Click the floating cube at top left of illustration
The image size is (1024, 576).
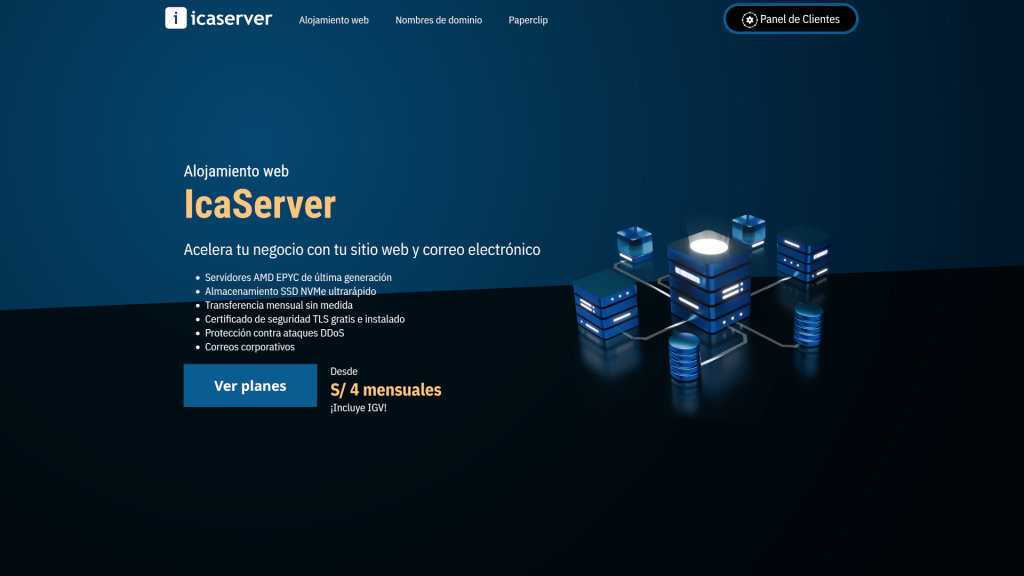[x=634, y=243]
